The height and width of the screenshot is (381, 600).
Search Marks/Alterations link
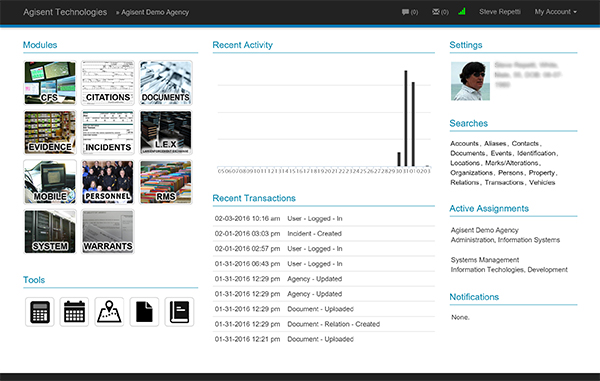[x=512, y=163]
